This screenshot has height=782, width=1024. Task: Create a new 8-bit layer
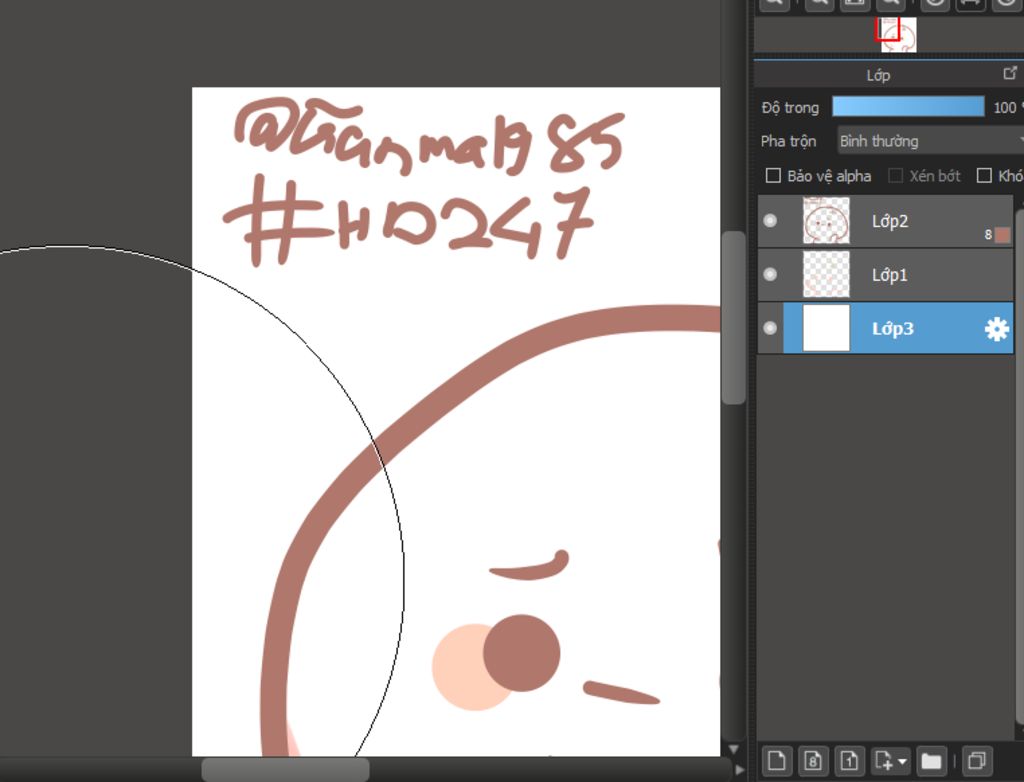(x=813, y=760)
